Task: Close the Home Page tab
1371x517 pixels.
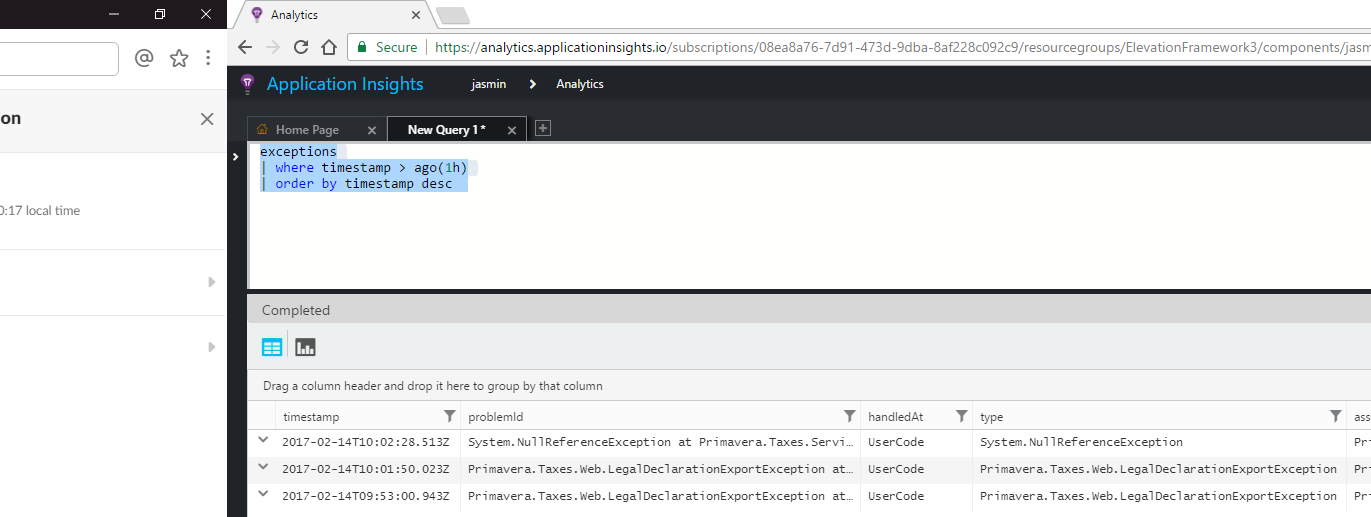Action: click(x=372, y=130)
